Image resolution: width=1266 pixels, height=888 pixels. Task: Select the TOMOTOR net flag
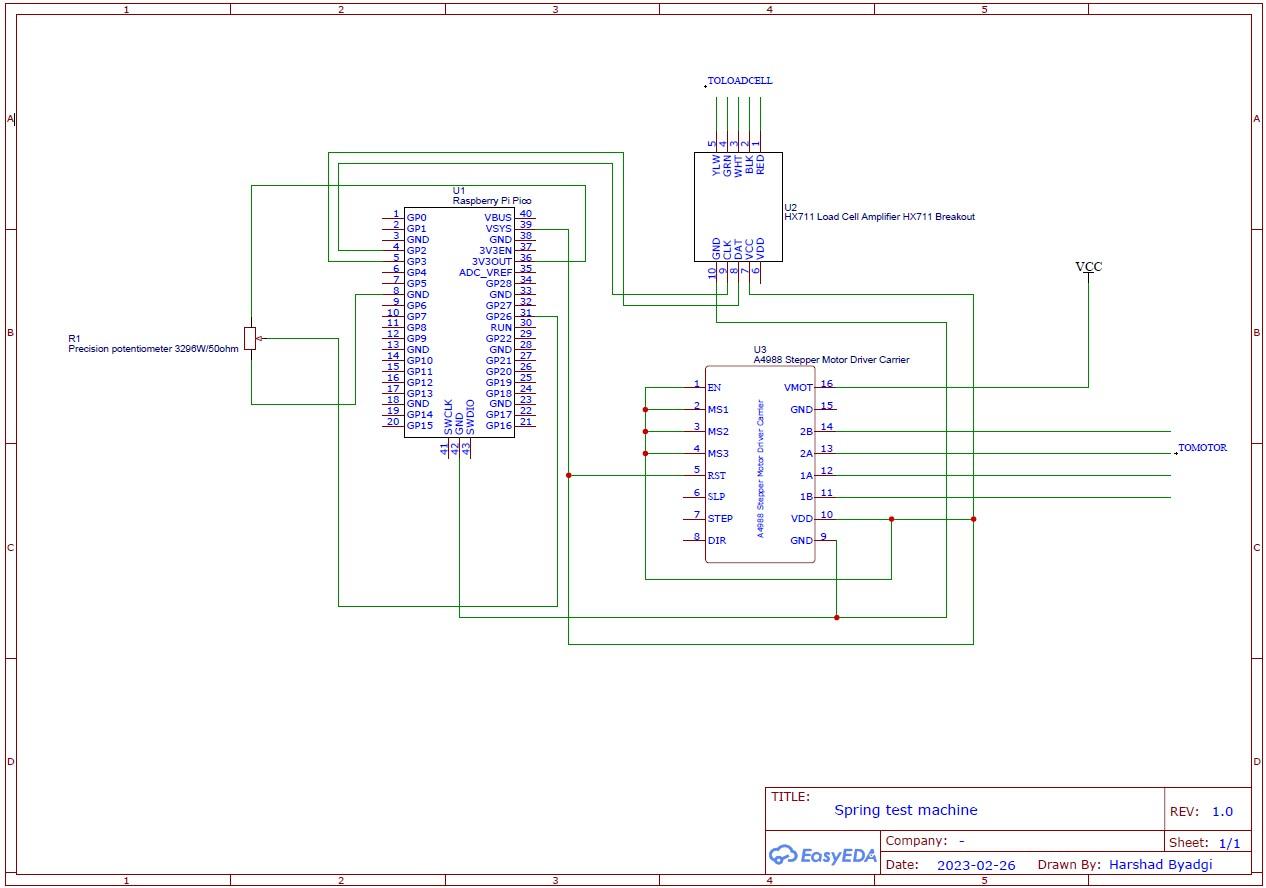click(x=1202, y=448)
